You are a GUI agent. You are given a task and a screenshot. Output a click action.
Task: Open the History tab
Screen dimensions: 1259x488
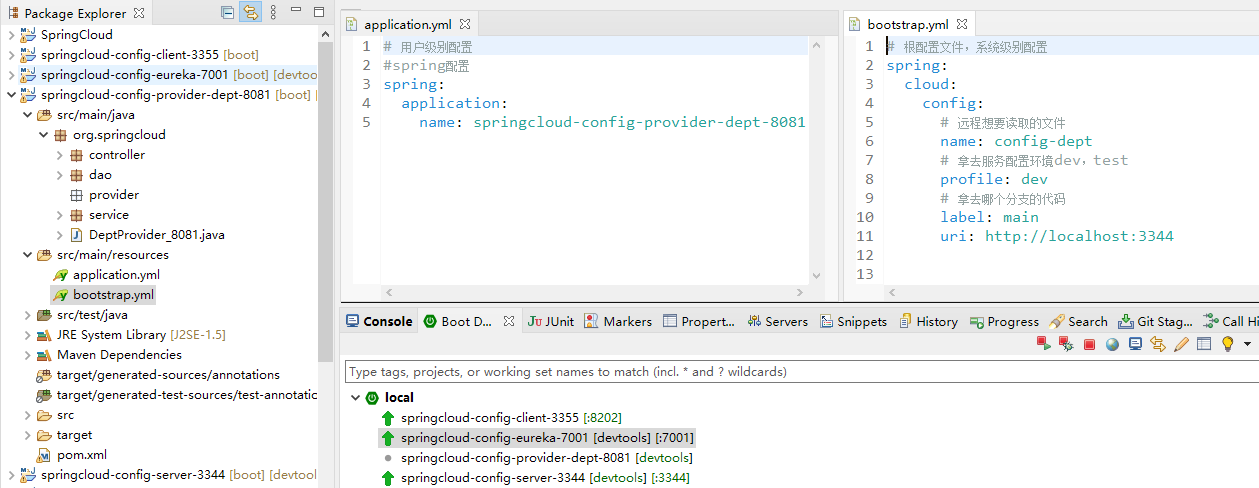pyautogui.click(x=928, y=321)
